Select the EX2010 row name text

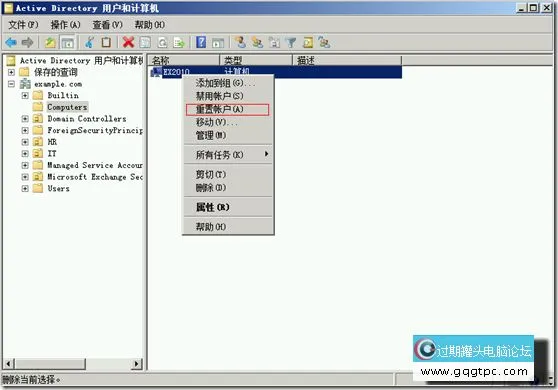(176, 72)
